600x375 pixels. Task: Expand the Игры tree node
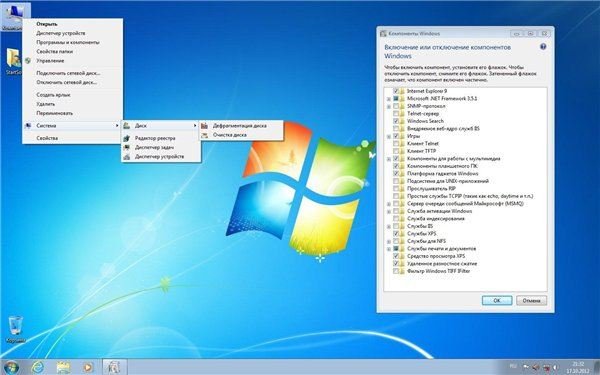point(389,136)
